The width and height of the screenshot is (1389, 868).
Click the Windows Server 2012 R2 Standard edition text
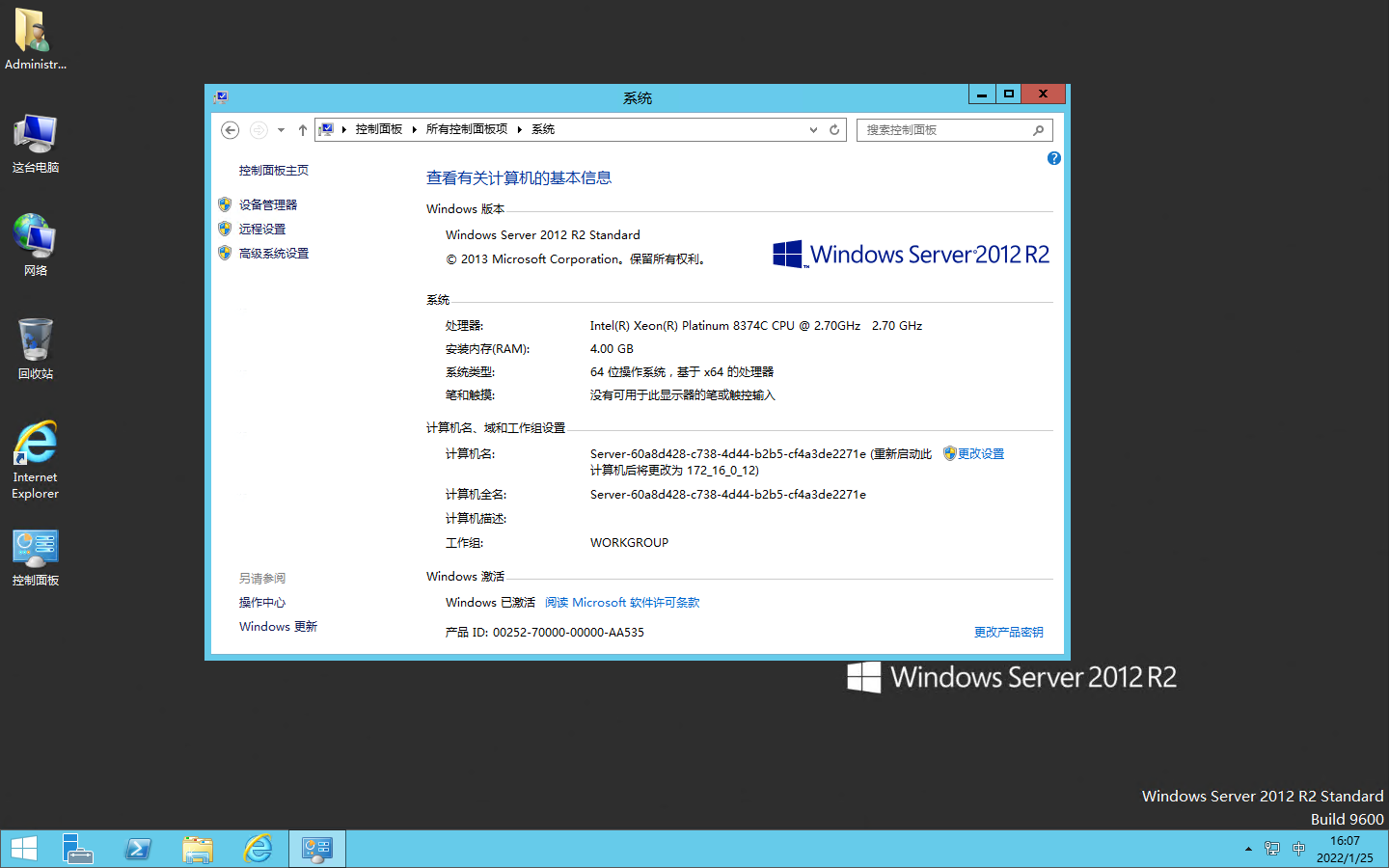pyautogui.click(x=543, y=235)
